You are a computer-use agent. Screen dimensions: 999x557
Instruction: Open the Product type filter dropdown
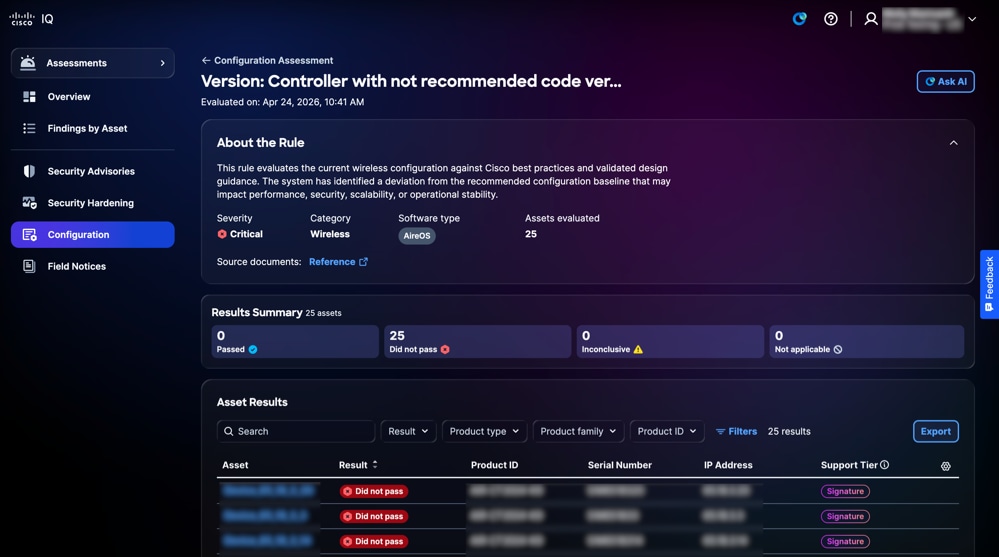click(x=484, y=431)
